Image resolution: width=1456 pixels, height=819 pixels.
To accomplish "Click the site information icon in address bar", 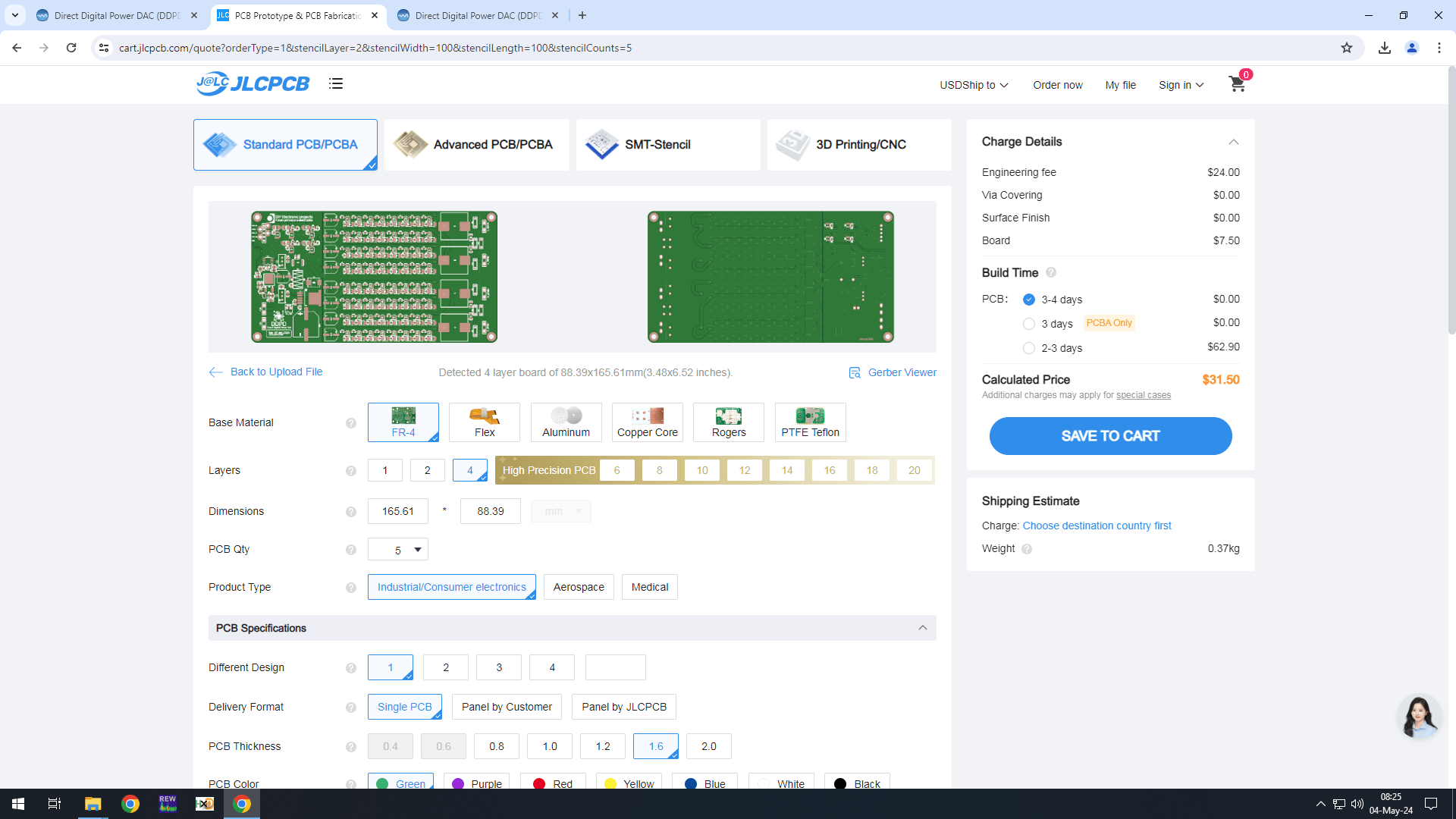I will [104, 48].
